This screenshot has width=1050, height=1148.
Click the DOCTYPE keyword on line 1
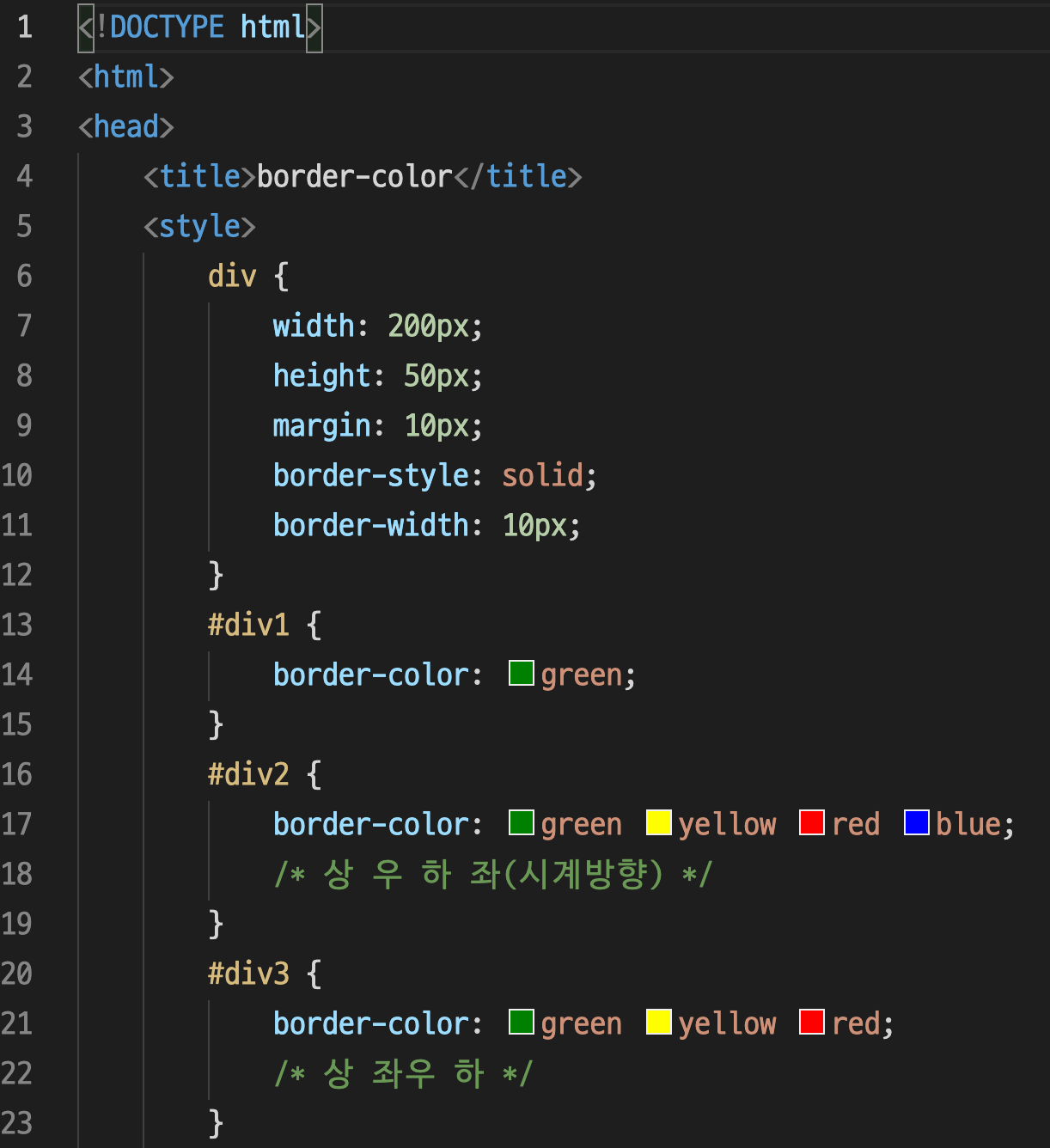click(x=167, y=27)
